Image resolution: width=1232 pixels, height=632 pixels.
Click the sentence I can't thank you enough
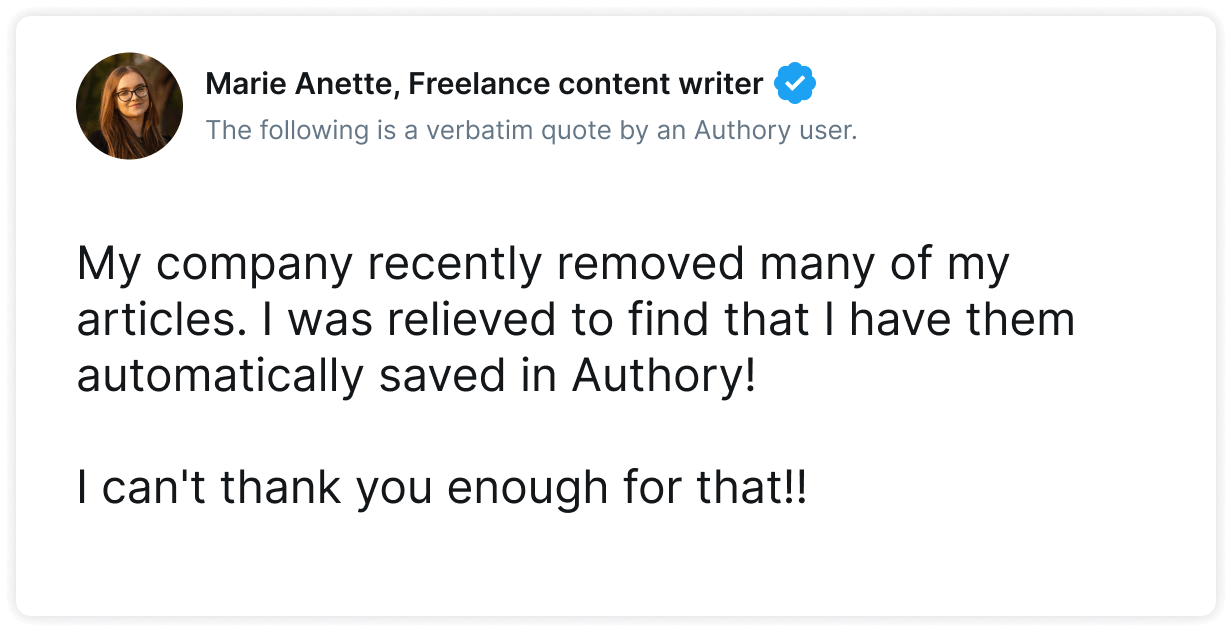point(441,489)
